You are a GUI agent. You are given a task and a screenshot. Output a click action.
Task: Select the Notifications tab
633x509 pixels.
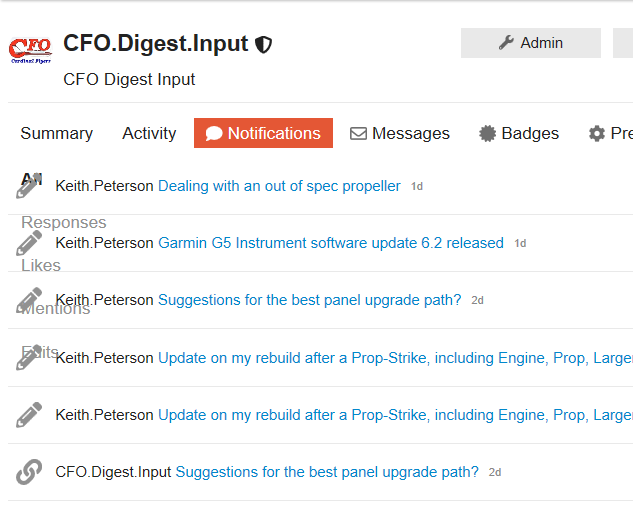coord(263,133)
